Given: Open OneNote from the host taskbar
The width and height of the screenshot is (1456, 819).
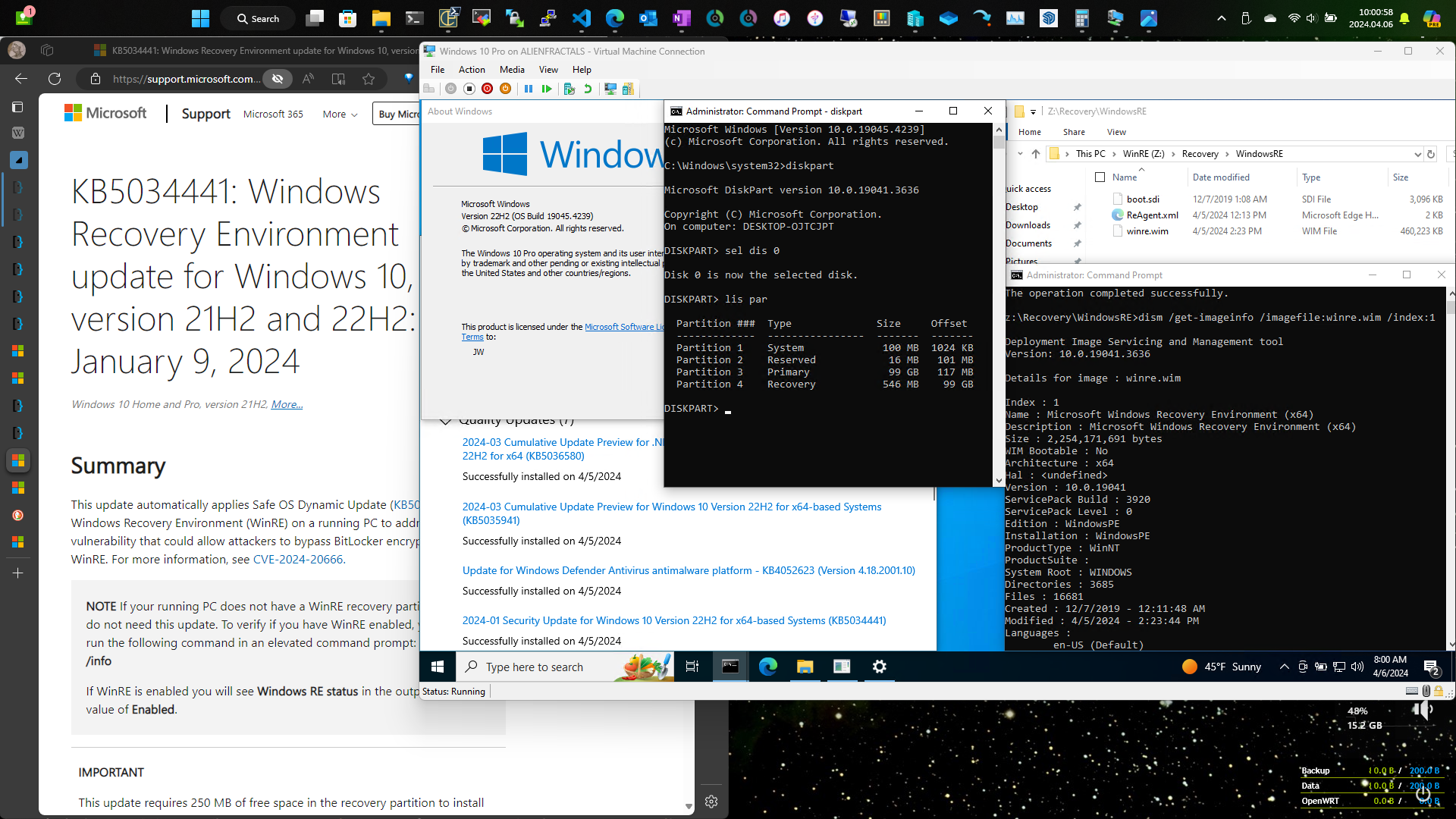Looking at the screenshot, I should tap(682, 18).
